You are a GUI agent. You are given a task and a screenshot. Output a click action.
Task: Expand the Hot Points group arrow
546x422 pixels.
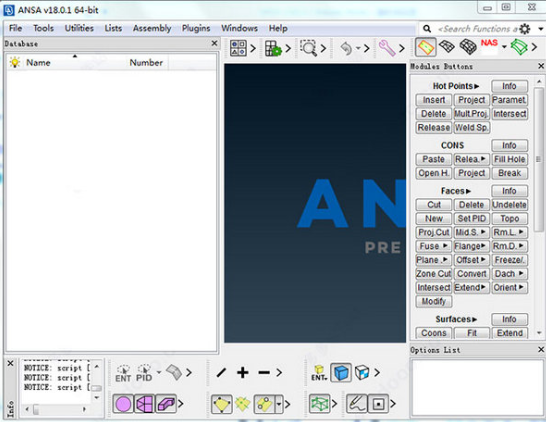pyautogui.click(x=476, y=86)
